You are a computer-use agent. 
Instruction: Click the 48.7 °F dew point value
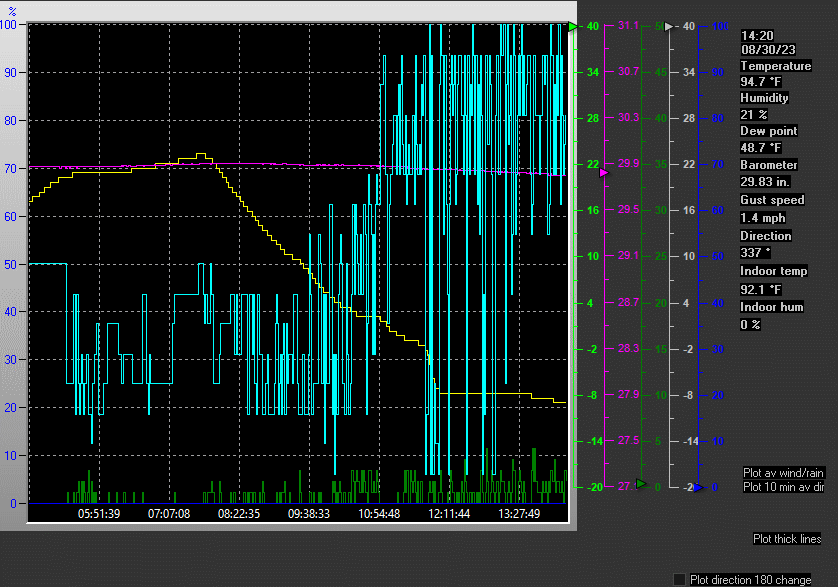click(761, 148)
